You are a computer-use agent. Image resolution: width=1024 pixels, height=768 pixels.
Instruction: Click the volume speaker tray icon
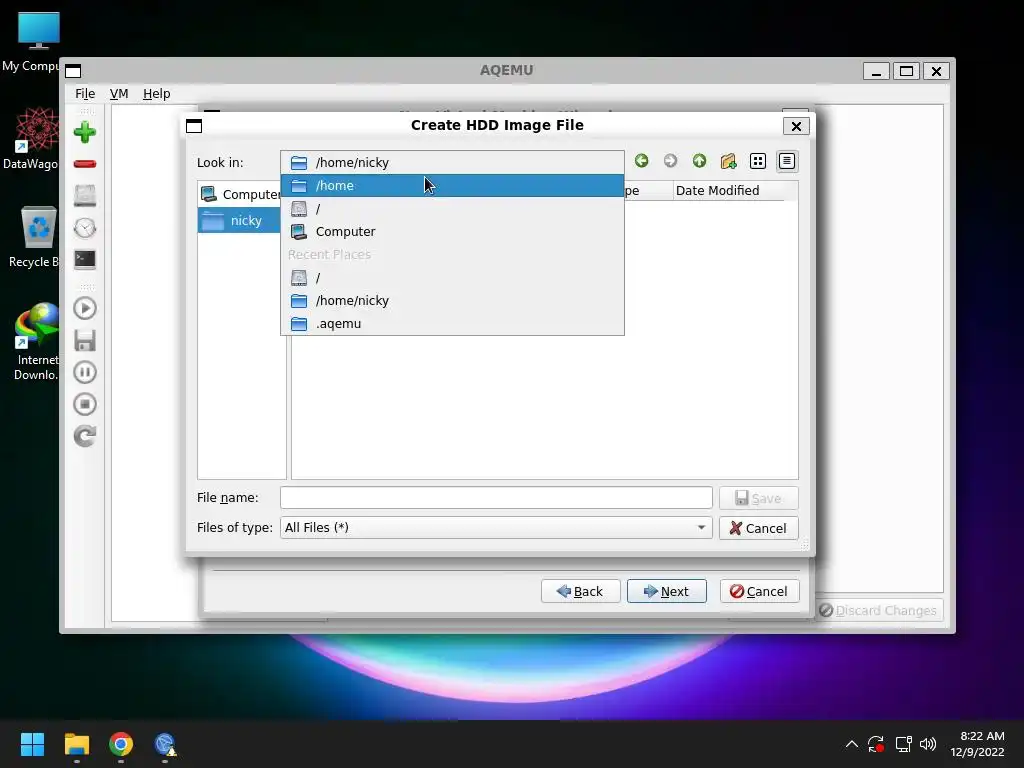[x=928, y=744]
